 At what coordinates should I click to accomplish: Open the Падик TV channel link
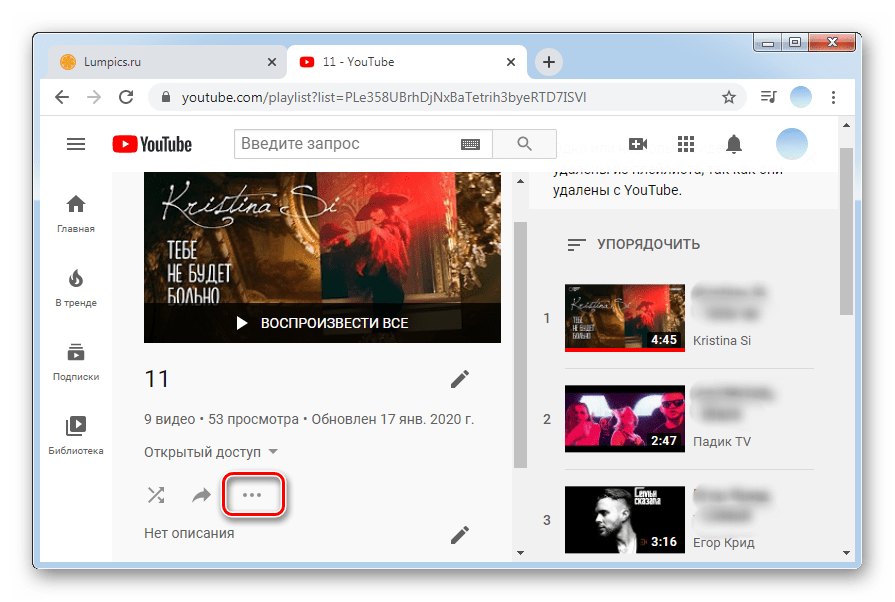click(721, 442)
